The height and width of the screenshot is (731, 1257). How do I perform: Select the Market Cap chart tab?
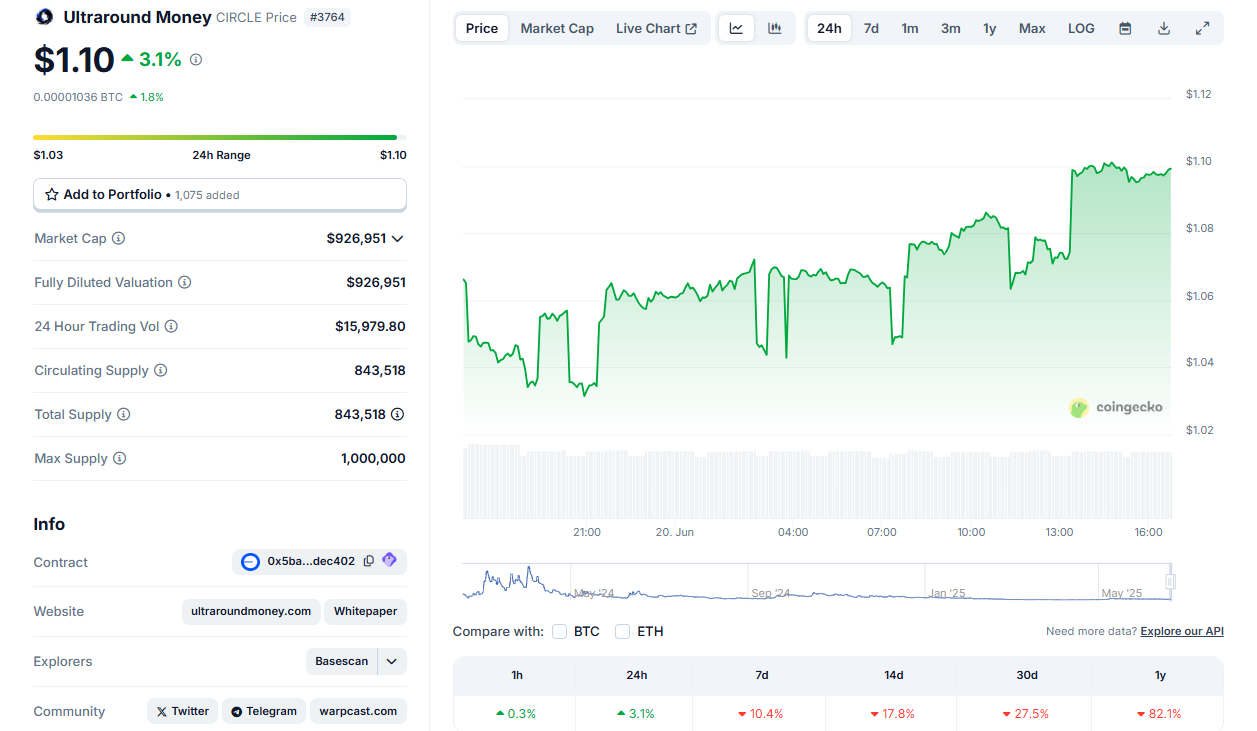557,28
